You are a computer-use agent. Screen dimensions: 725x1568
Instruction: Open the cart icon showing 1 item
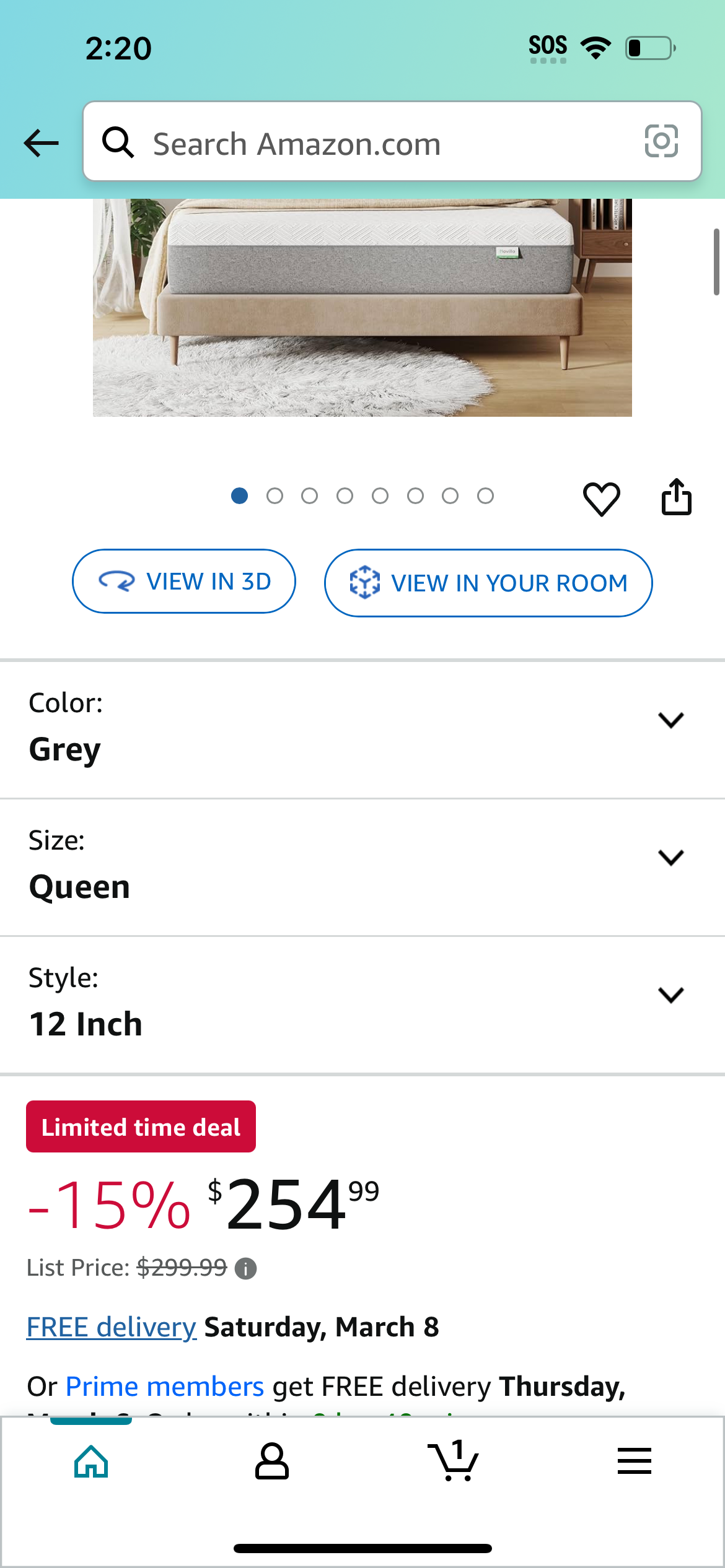tap(454, 1461)
